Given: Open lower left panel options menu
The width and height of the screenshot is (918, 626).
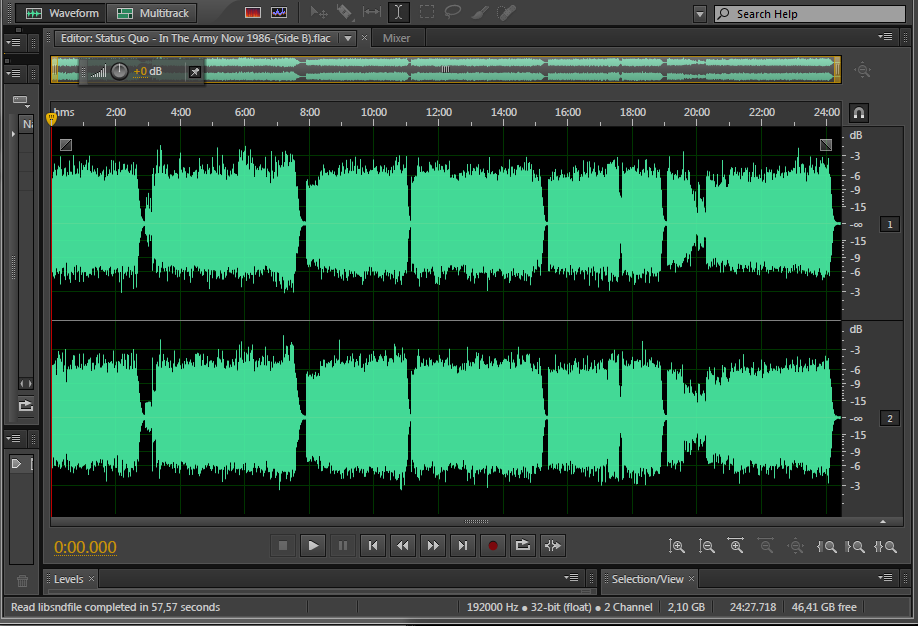Looking at the screenshot, I should click(13, 439).
